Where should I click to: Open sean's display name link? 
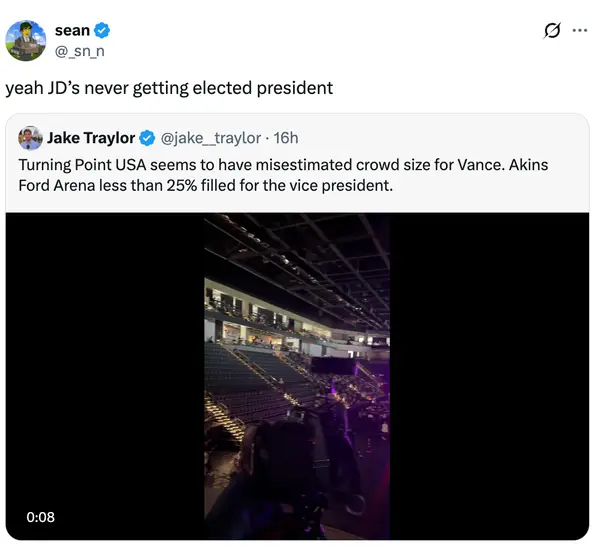click(x=72, y=31)
